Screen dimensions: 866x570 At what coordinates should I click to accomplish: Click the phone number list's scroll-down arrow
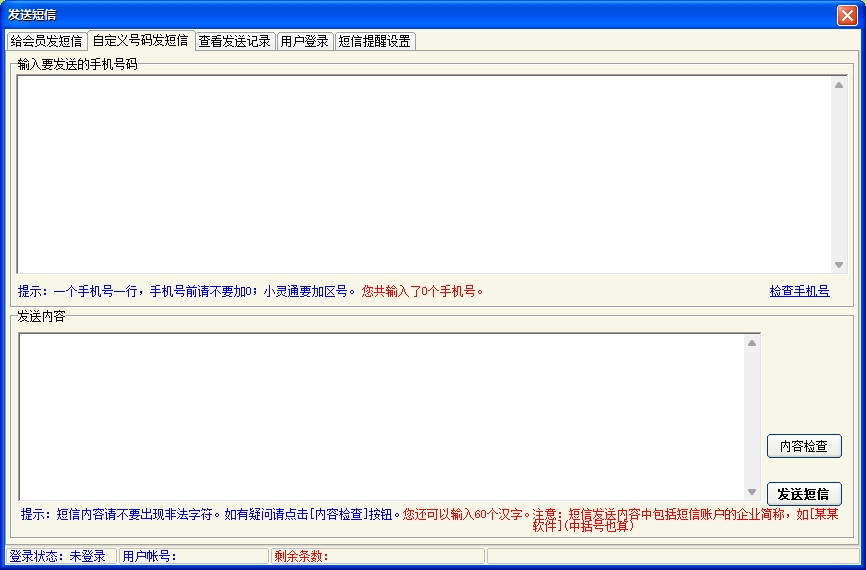(x=839, y=265)
